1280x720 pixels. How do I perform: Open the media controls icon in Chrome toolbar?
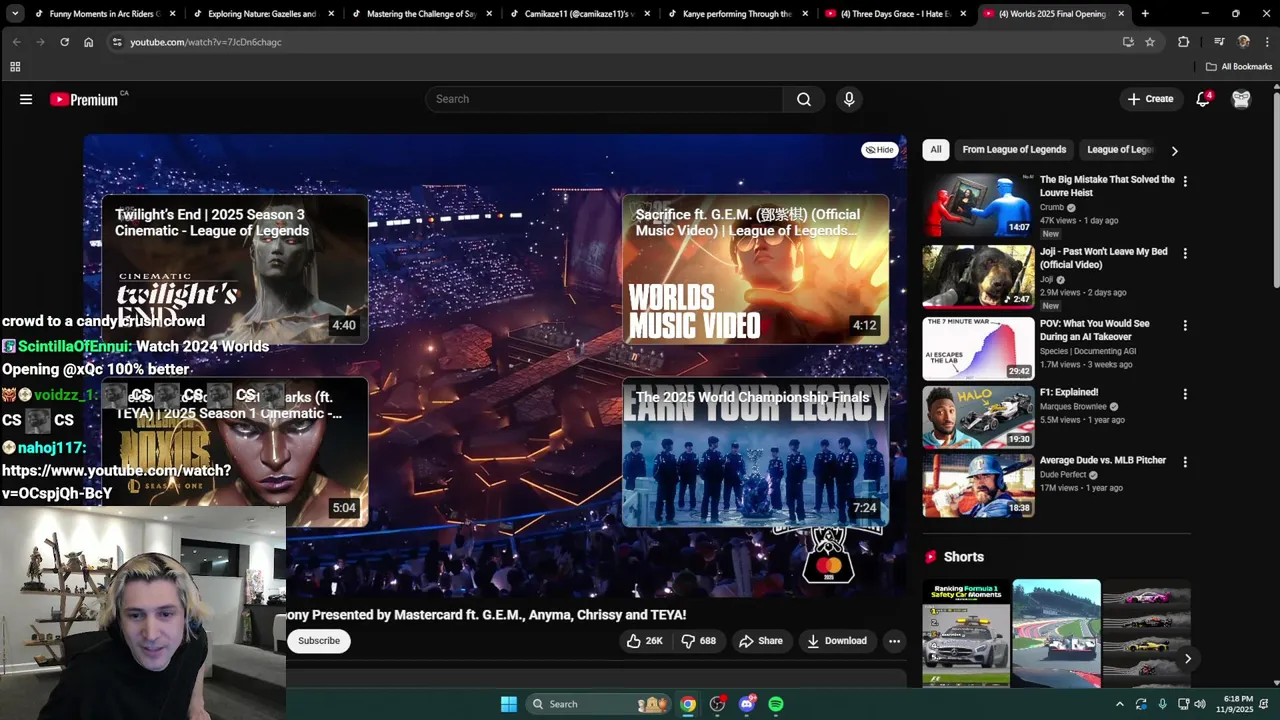tap(1219, 42)
